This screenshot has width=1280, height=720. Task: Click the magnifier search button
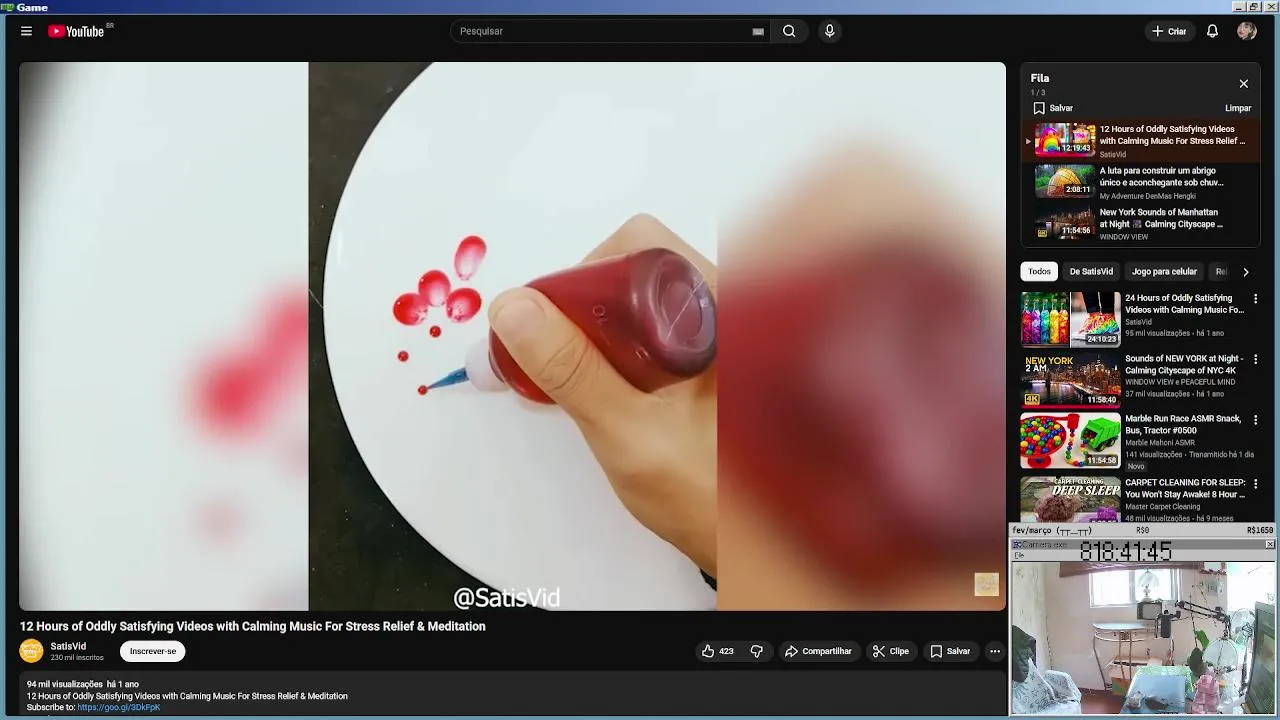pyautogui.click(x=789, y=31)
